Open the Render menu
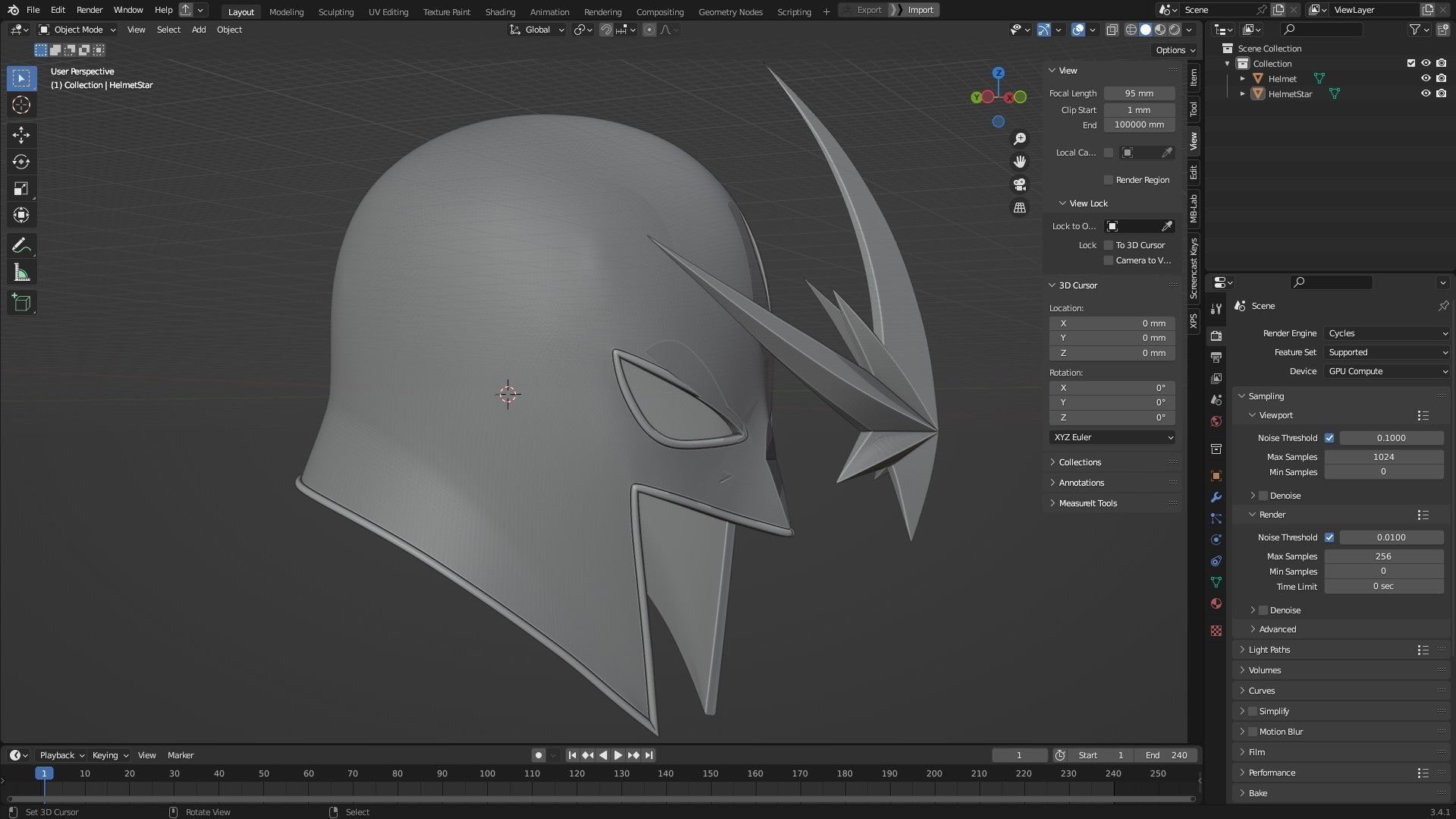 (x=89, y=10)
